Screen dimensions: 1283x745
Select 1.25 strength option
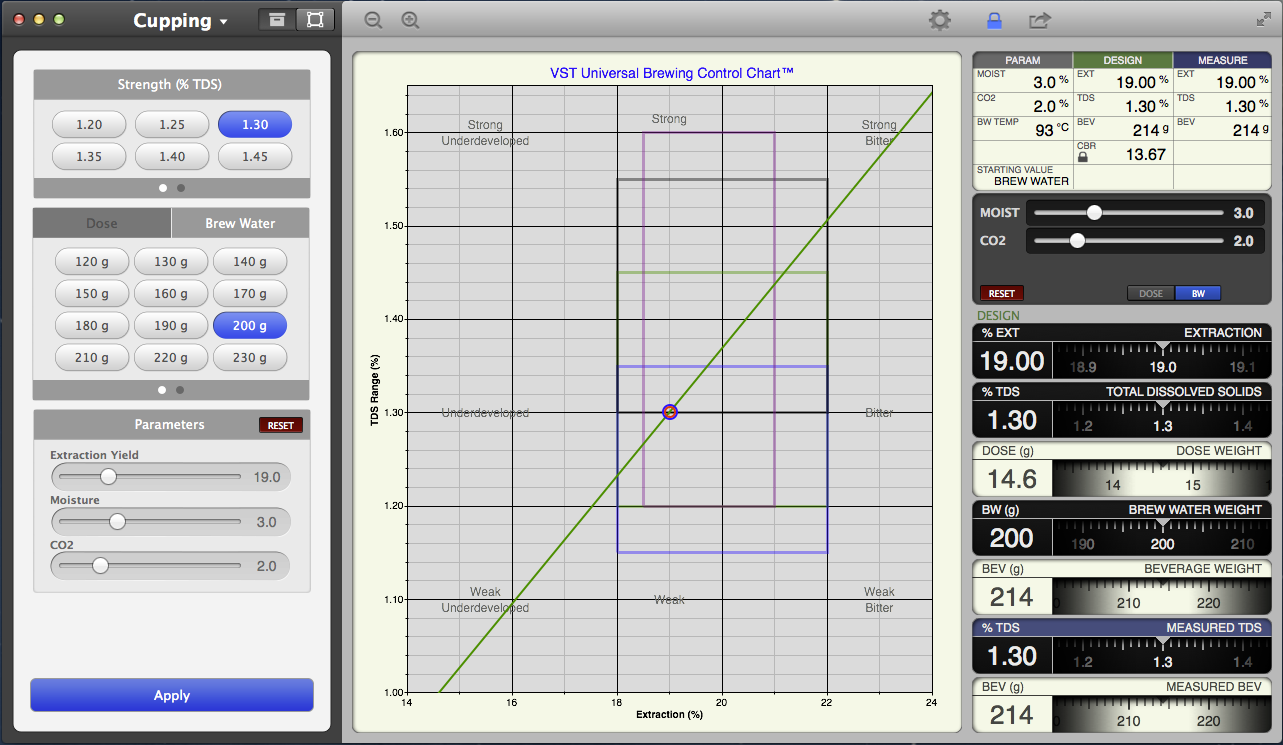[172, 125]
